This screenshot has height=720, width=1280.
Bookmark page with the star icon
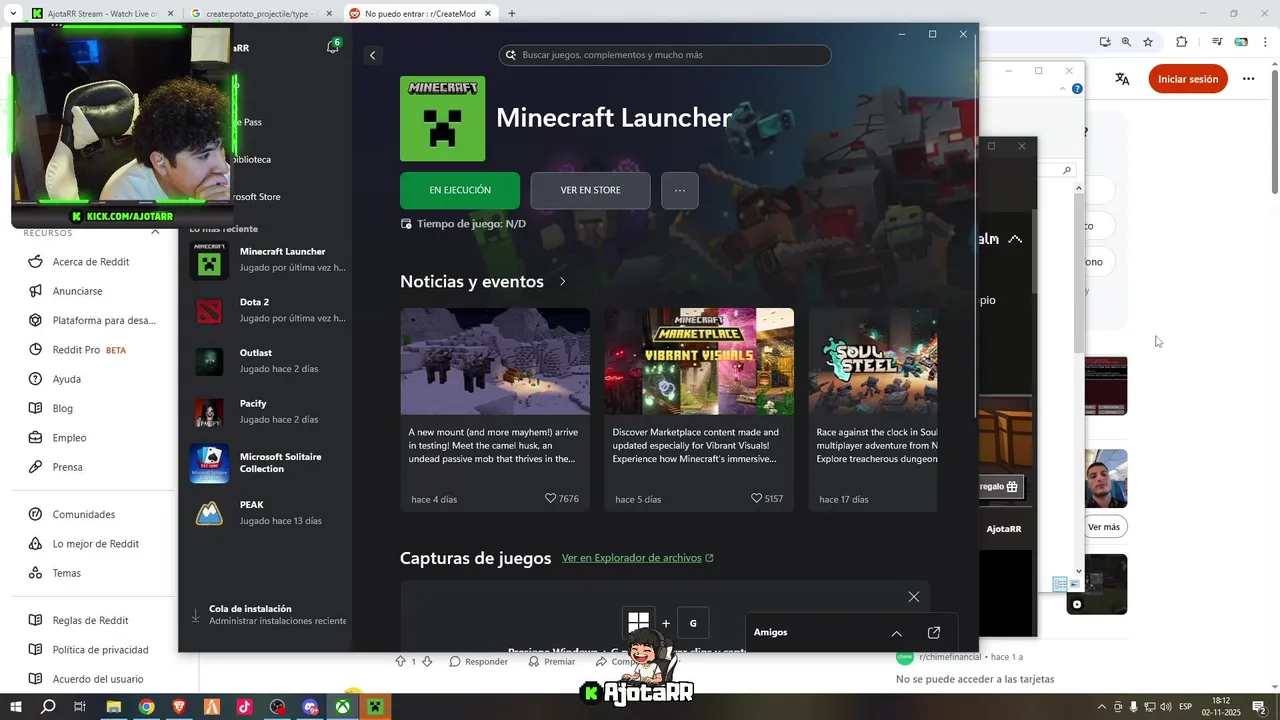[x=1148, y=42]
